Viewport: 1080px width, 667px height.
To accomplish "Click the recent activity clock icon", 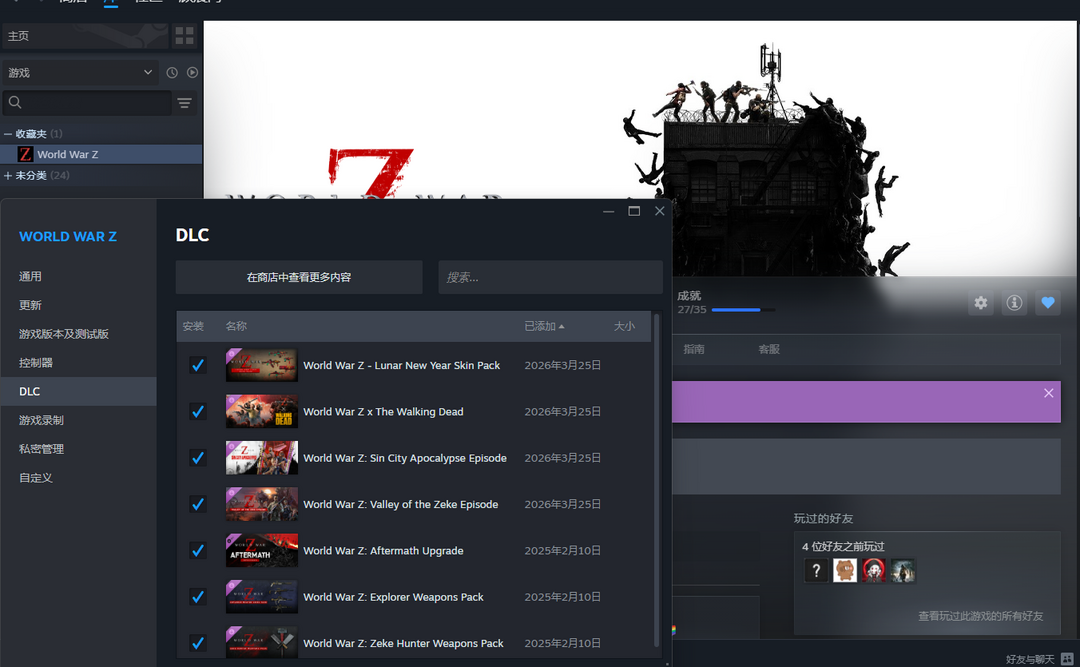I will (x=172, y=73).
